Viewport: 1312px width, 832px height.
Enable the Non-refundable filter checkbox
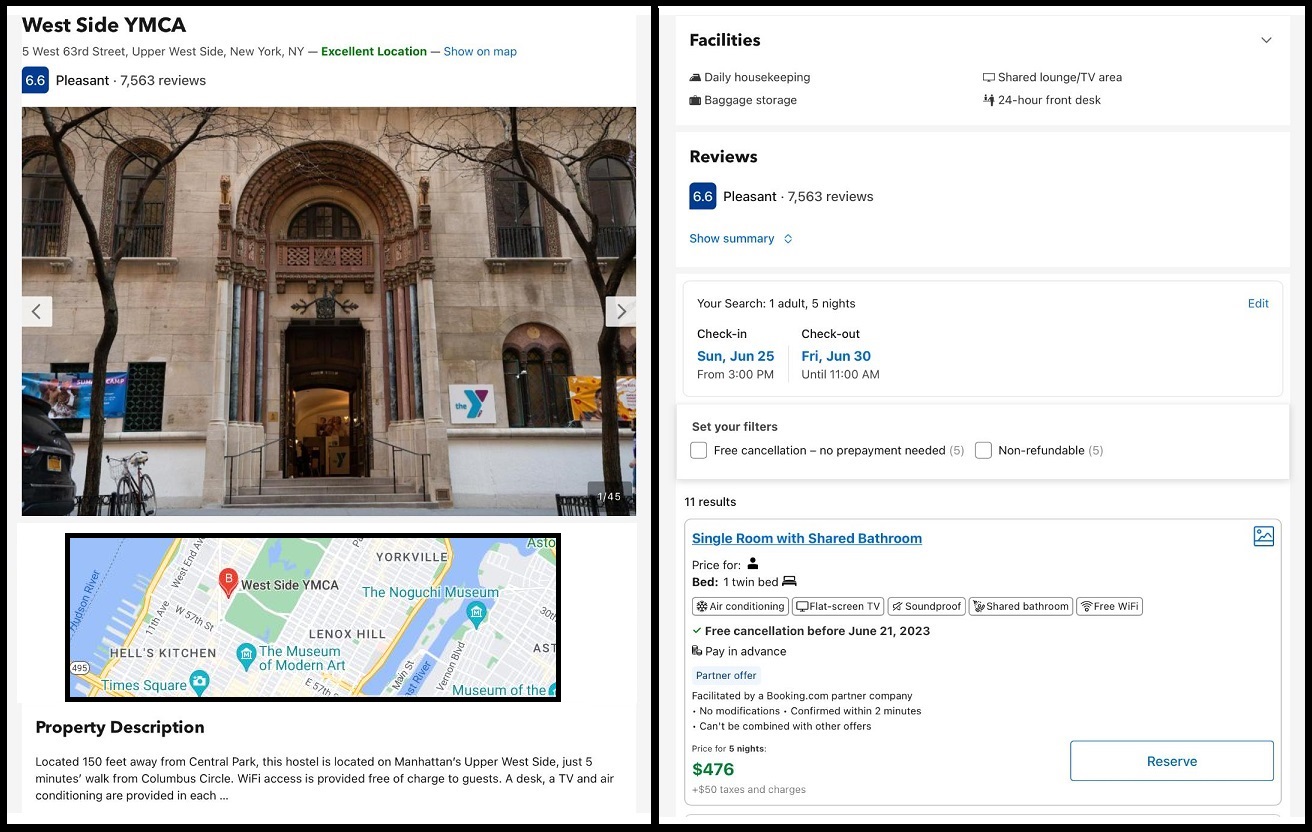(x=983, y=450)
